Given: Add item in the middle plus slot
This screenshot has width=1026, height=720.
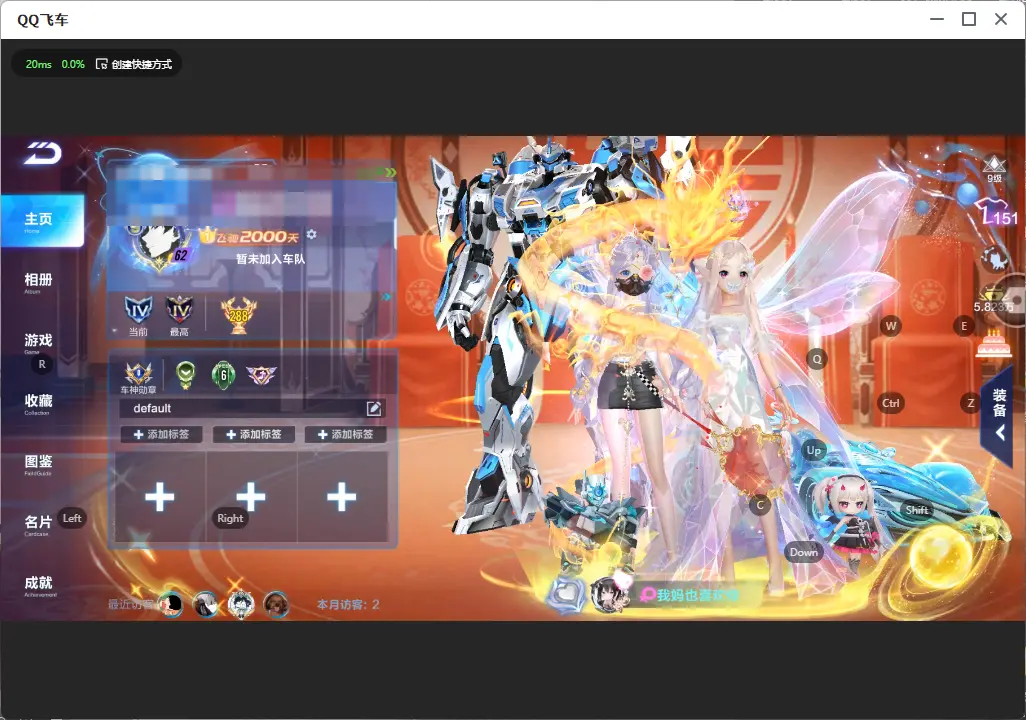Looking at the screenshot, I should tap(251, 497).
